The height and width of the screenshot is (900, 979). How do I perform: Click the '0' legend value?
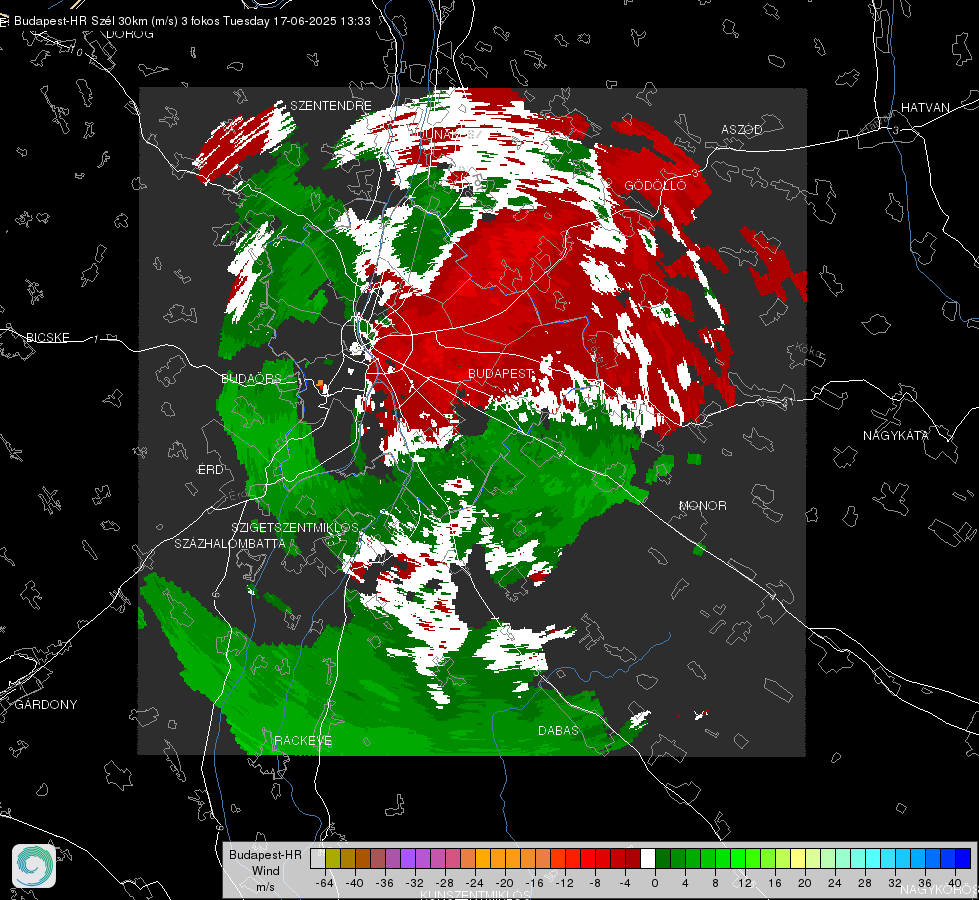tap(655, 883)
